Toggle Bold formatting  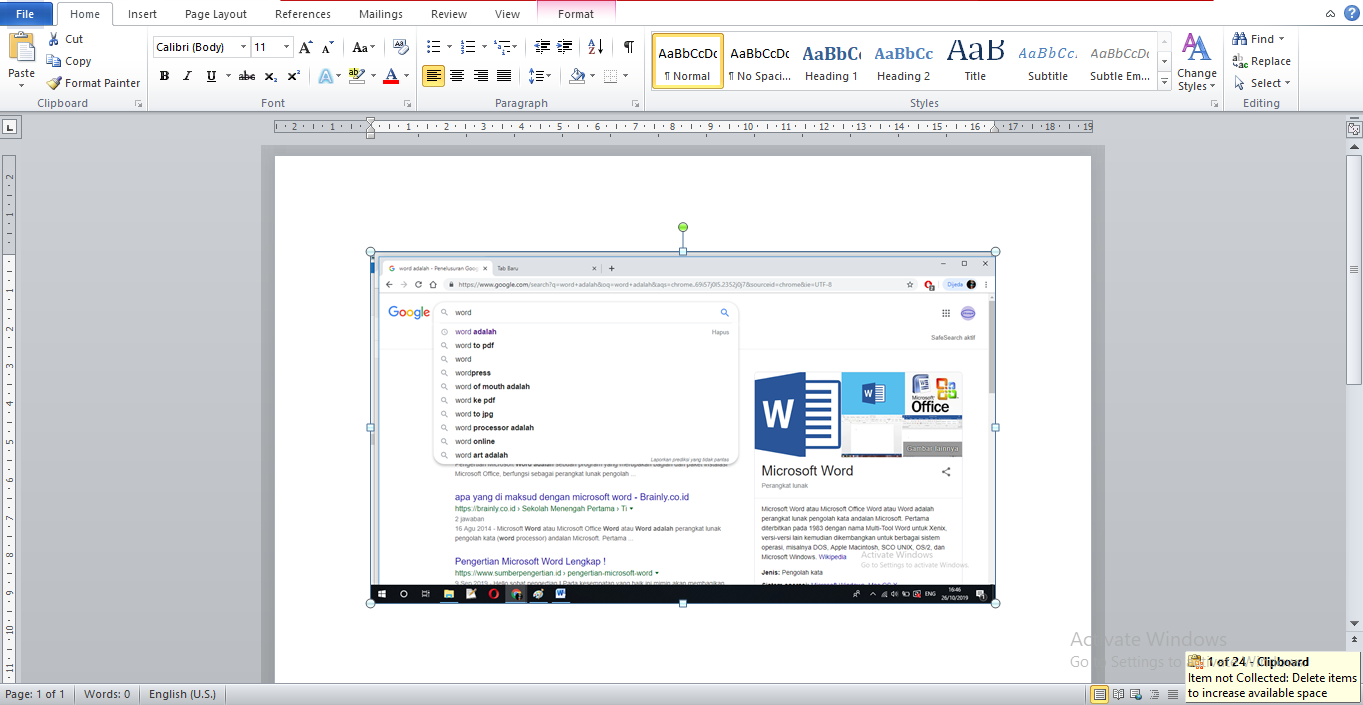point(164,76)
